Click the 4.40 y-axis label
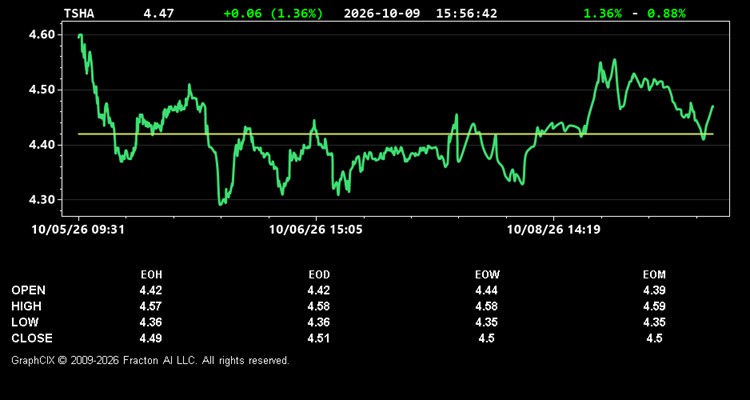Image resolution: width=750 pixels, height=400 pixels. coord(42,145)
